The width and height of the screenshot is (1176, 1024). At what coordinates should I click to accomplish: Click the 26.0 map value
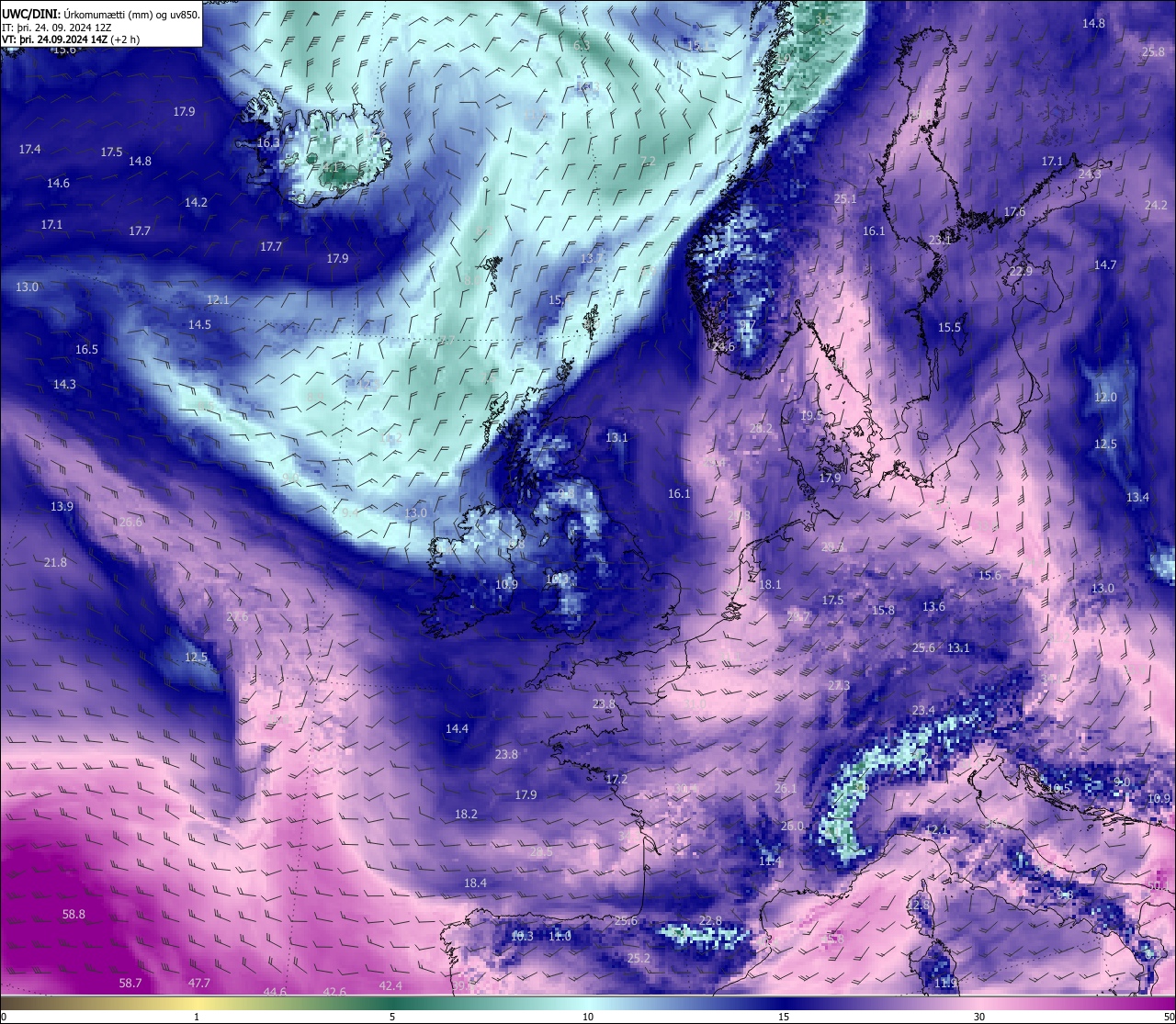[792, 826]
